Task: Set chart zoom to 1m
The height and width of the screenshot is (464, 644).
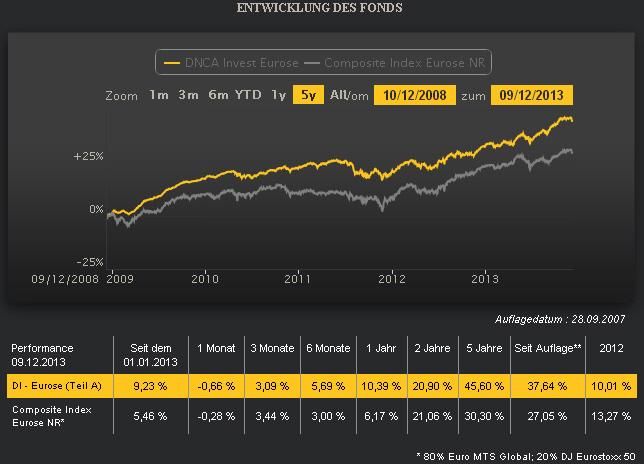Action: click(159, 95)
